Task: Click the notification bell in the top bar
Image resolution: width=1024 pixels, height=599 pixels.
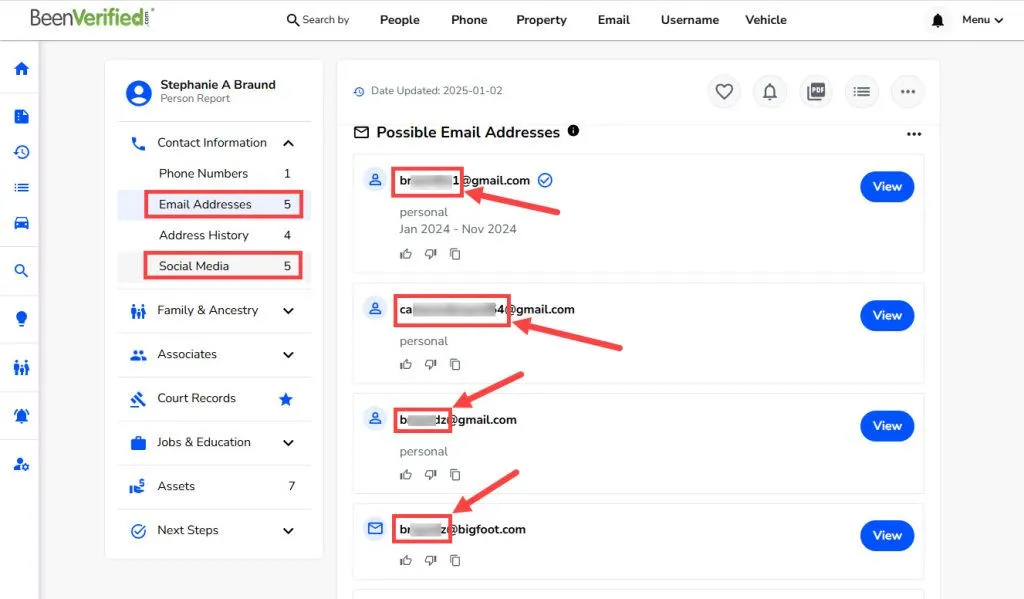Action: pos(937,19)
